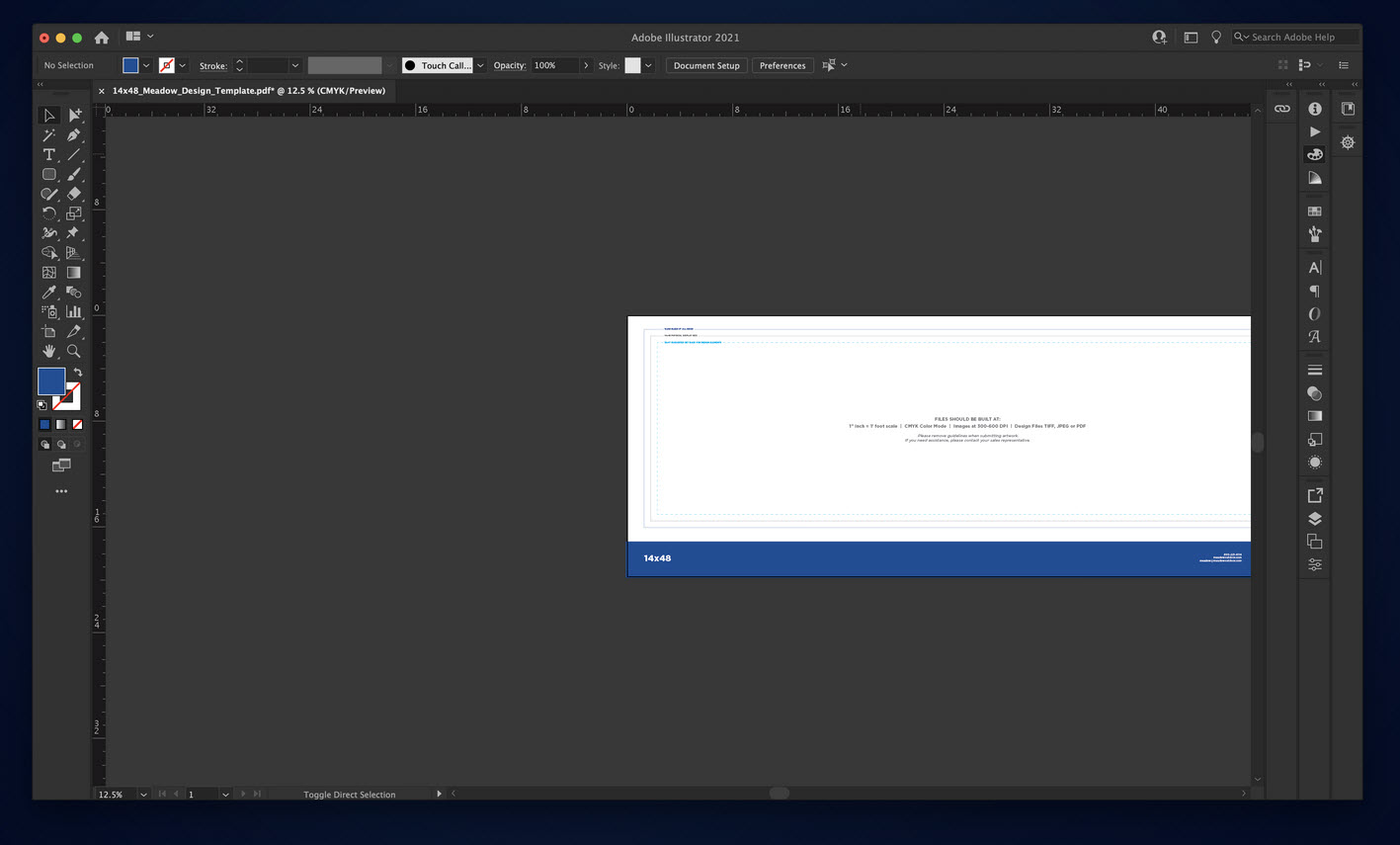Go to the Home screen

[101, 38]
